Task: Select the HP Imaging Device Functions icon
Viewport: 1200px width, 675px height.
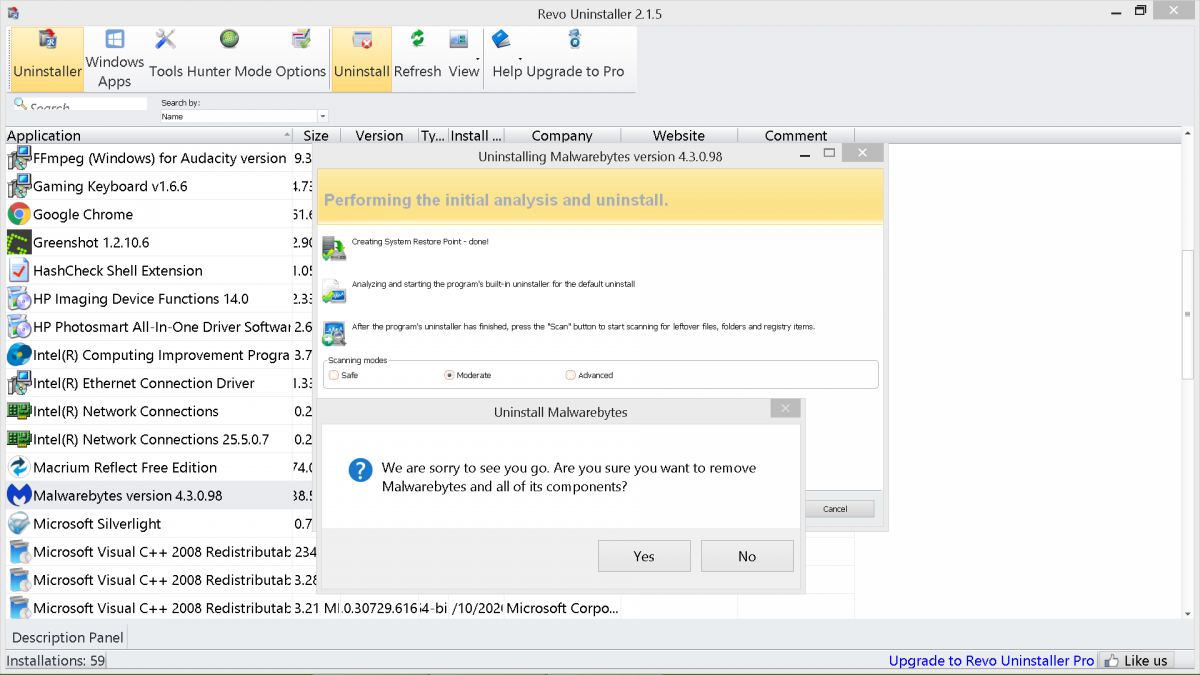Action: (19, 298)
